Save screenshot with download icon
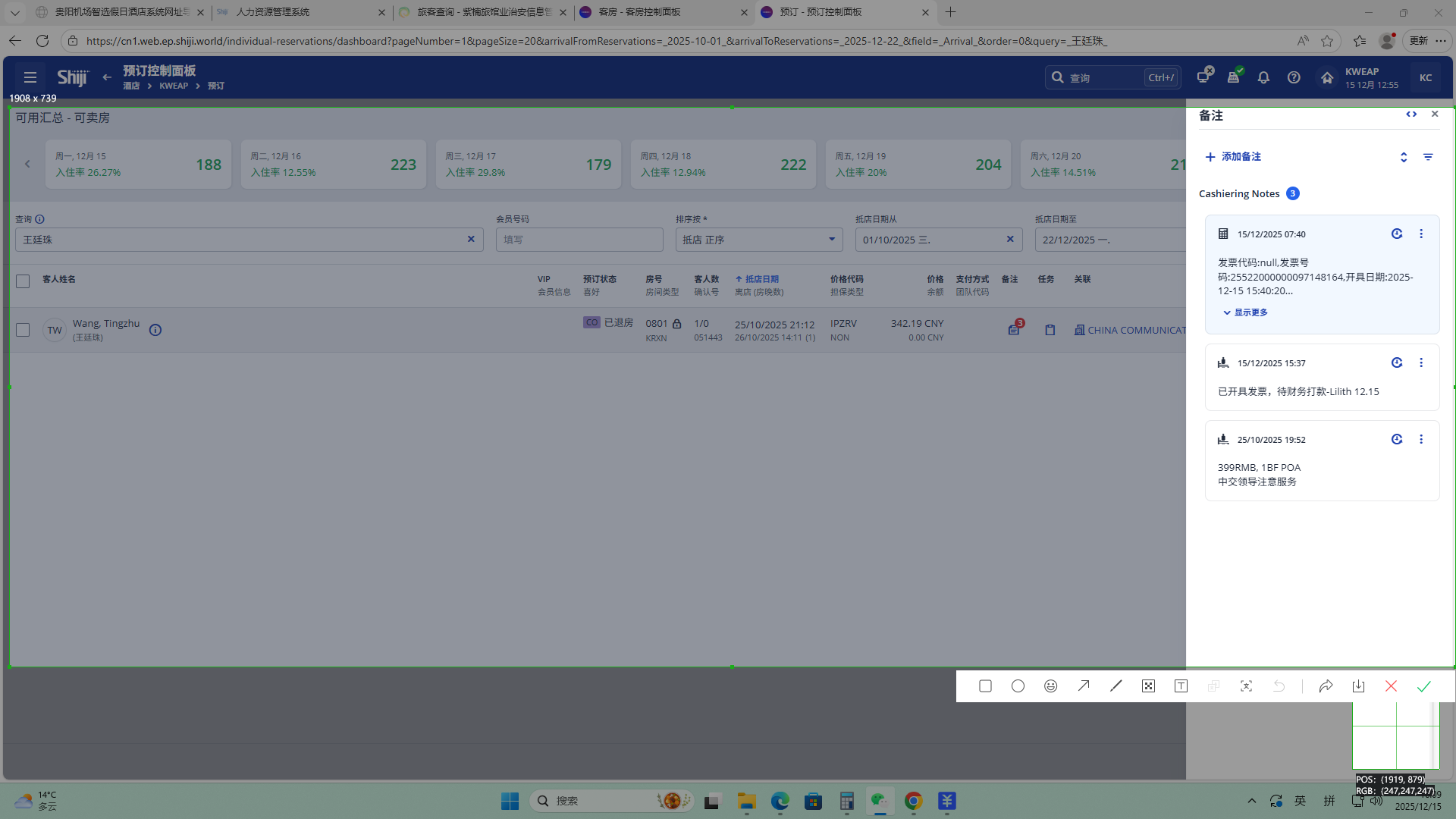Viewport: 1456px width, 819px height. tap(1358, 686)
